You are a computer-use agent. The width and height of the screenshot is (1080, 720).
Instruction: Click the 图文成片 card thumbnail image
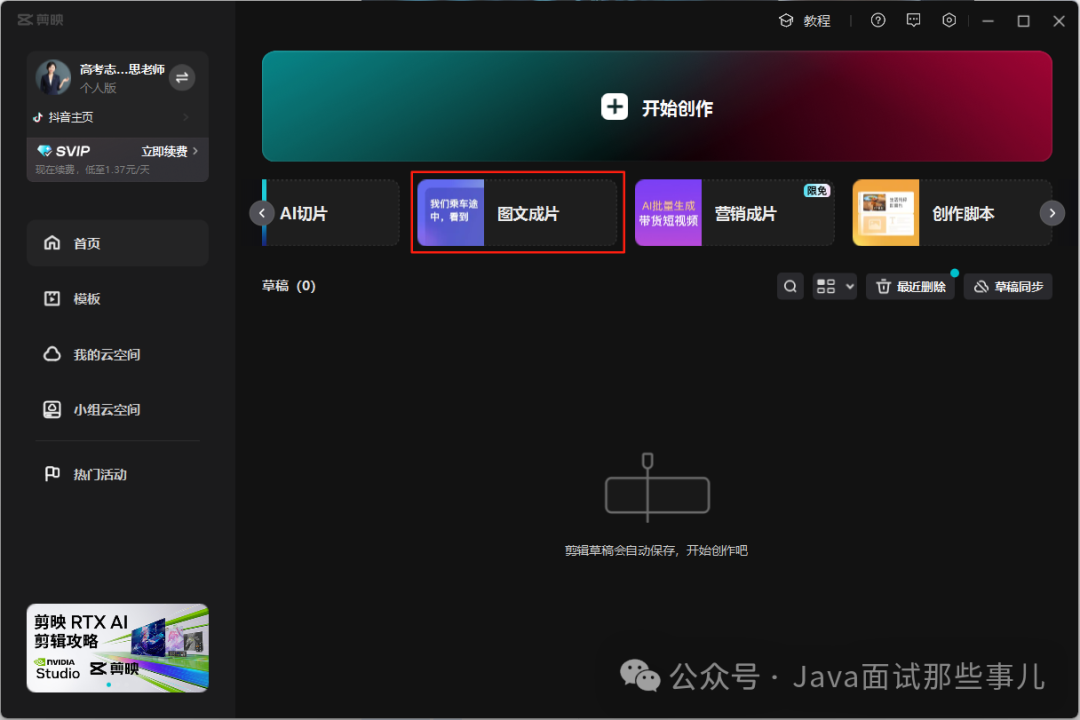pyautogui.click(x=450, y=213)
